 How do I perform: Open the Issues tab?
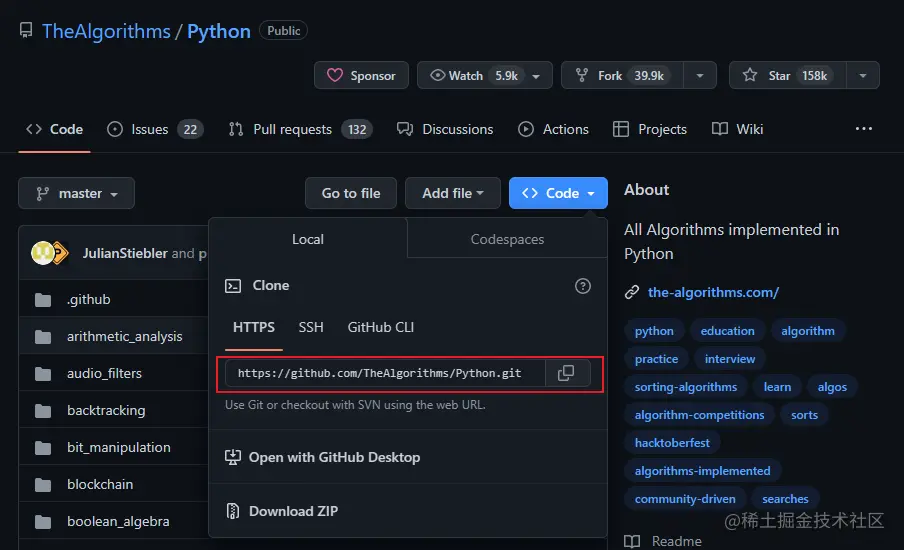coord(155,129)
